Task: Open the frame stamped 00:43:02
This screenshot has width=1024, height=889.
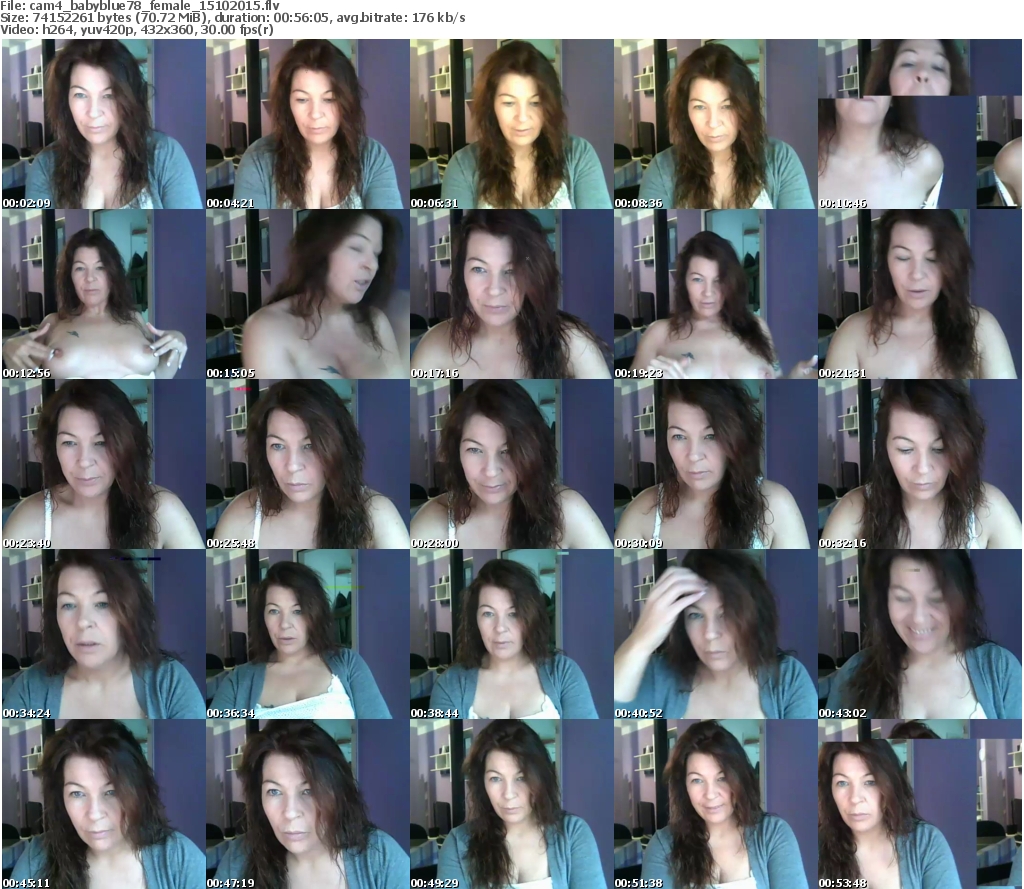Action: click(920, 634)
